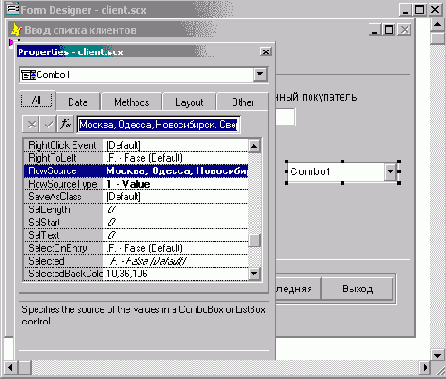Viewport: 446px width, 379px height.
Task: Click the up arrow of properties list scrollbar
Action: pos(254,146)
